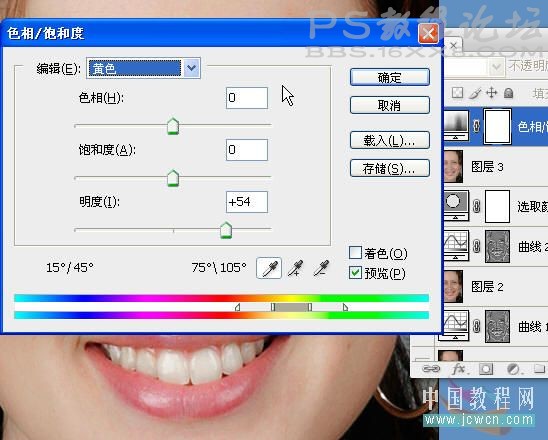
Task: Adjust the 色相 hue slider handle
Action: pos(173,126)
